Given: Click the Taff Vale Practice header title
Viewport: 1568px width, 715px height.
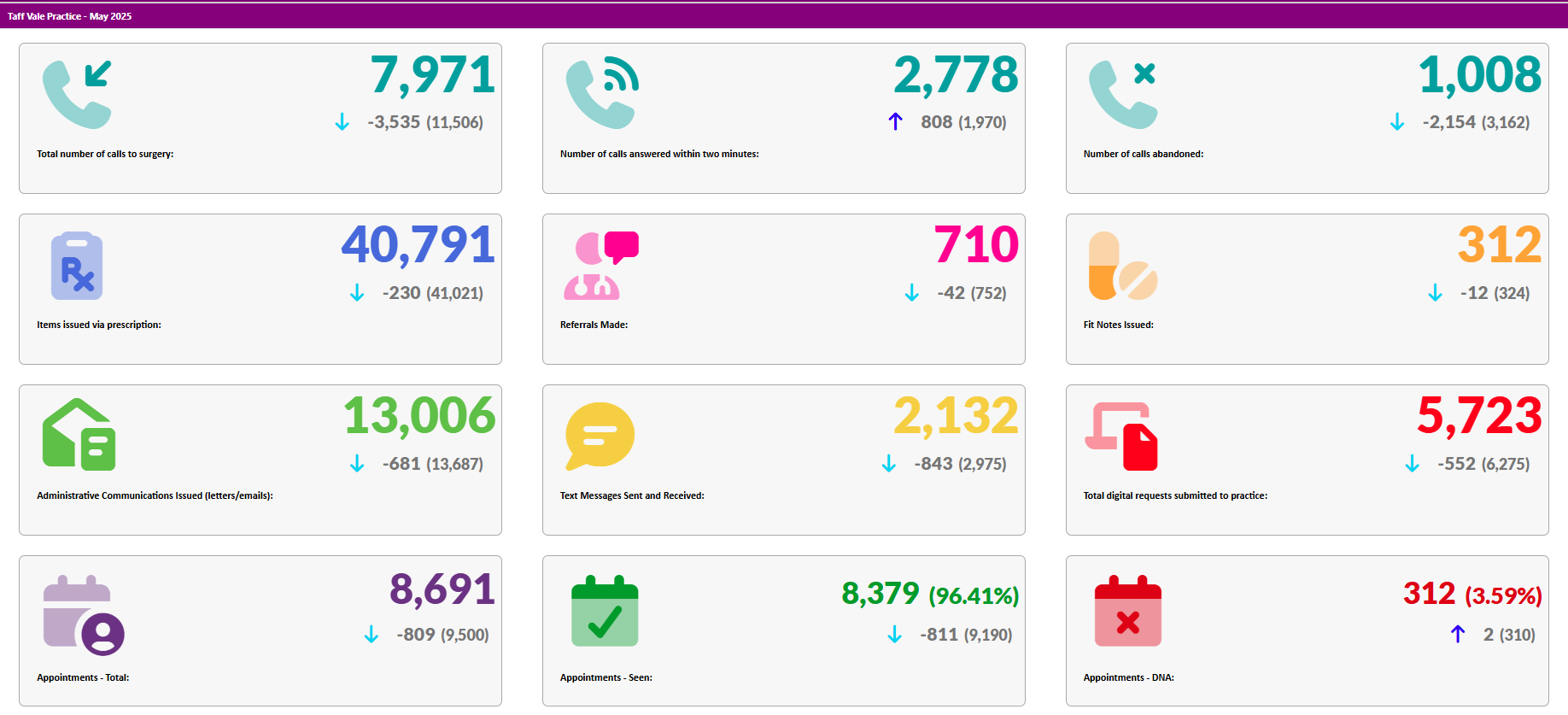Looking at the screenshot, I should click(x=69, y=16).
